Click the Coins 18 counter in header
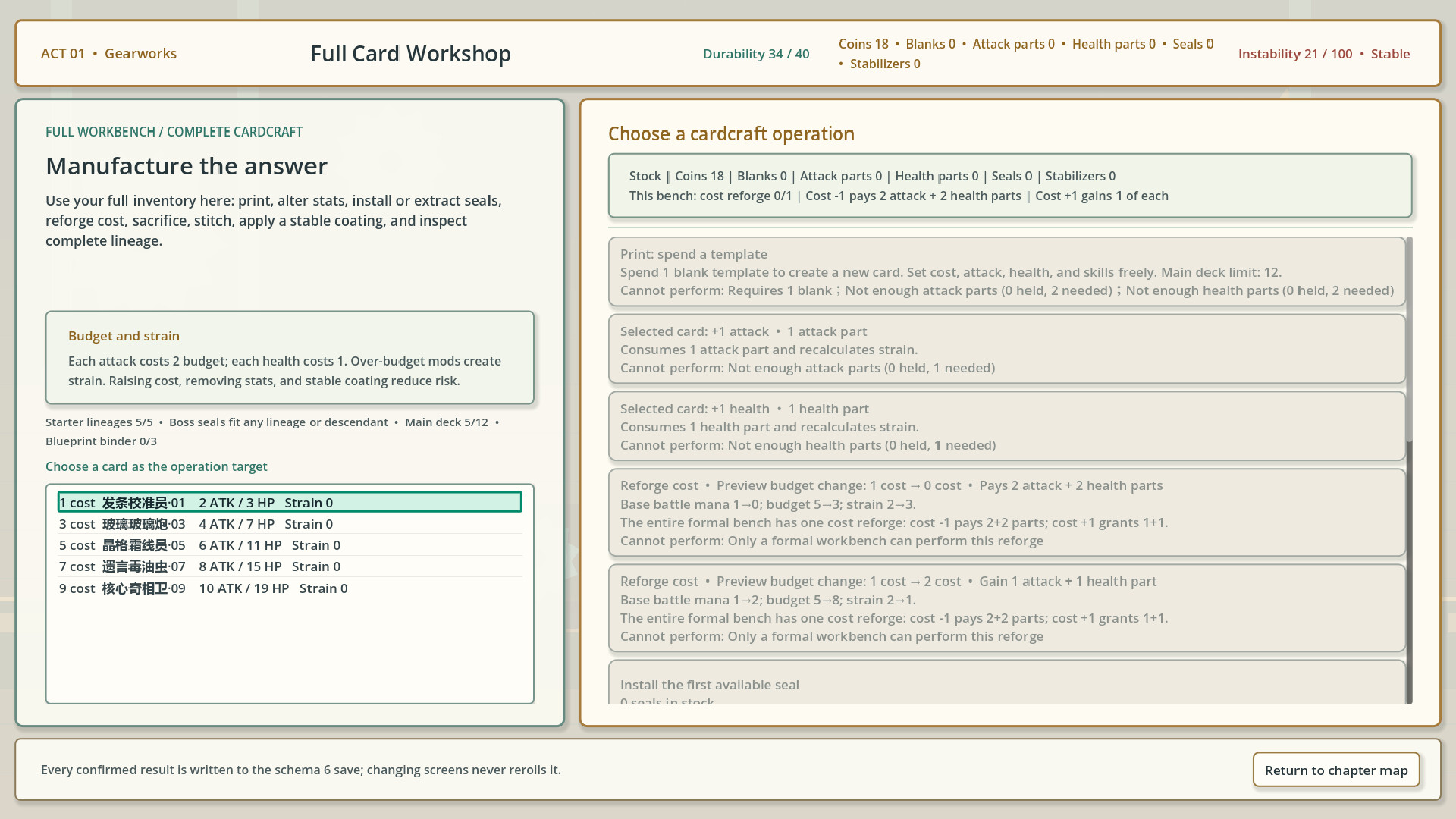This screenshot has height=819, width=1456. click(863, 44)
